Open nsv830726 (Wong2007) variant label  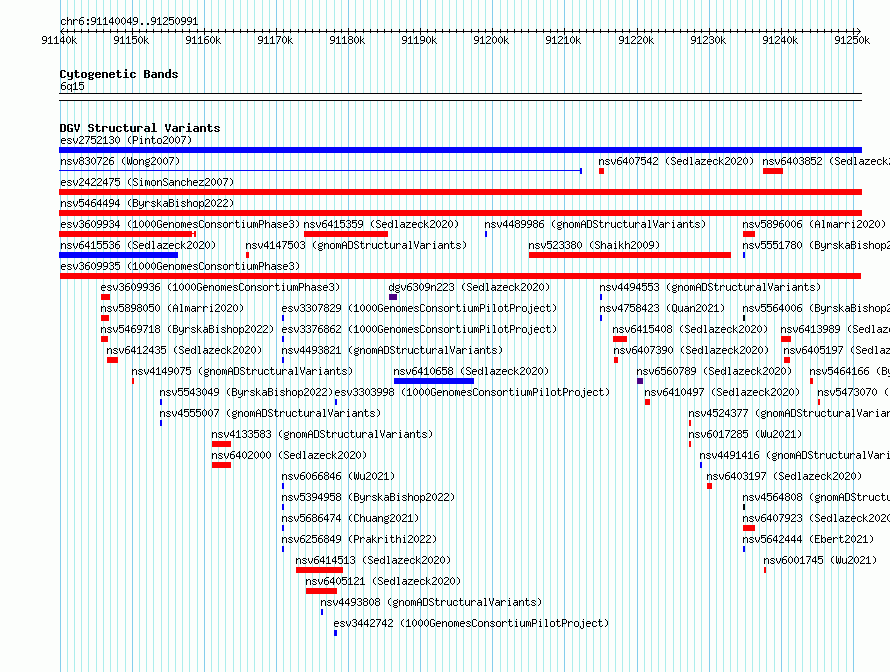120,161
